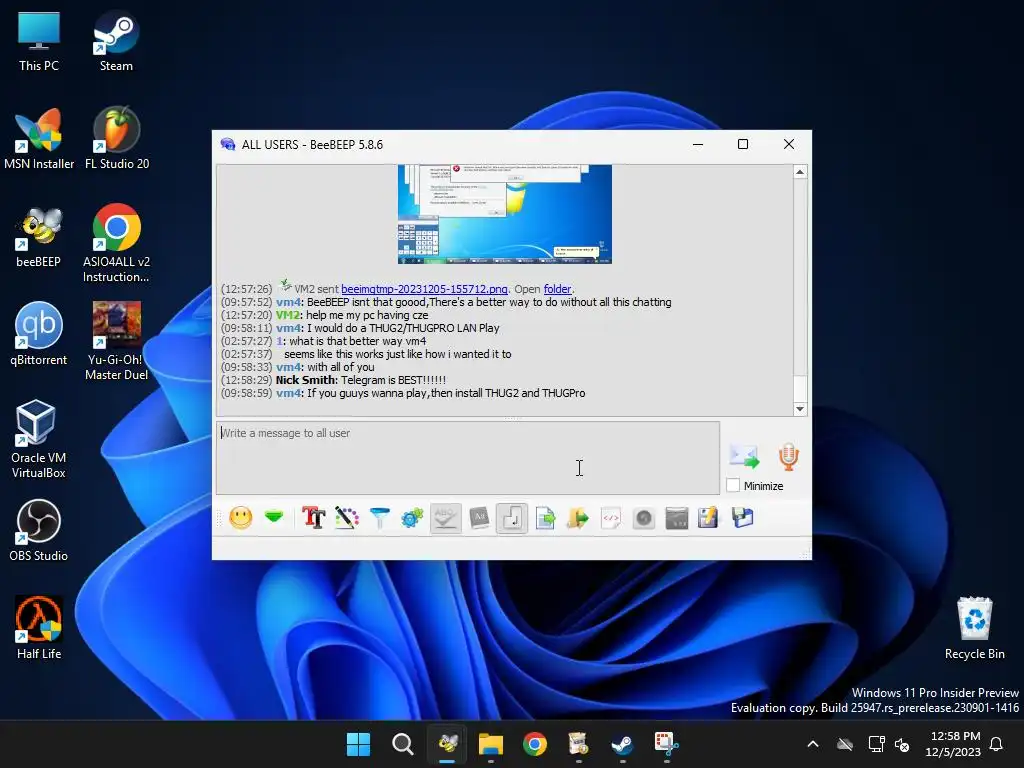Screen dimensions: 1024x768
Task: Select the qBittorrent desktop icon
Action: [x=39, y=334]
